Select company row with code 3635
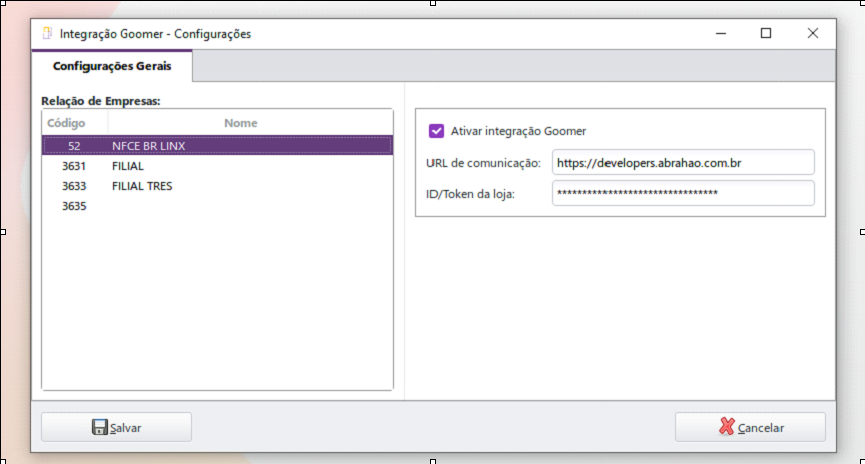 [217, 206]
